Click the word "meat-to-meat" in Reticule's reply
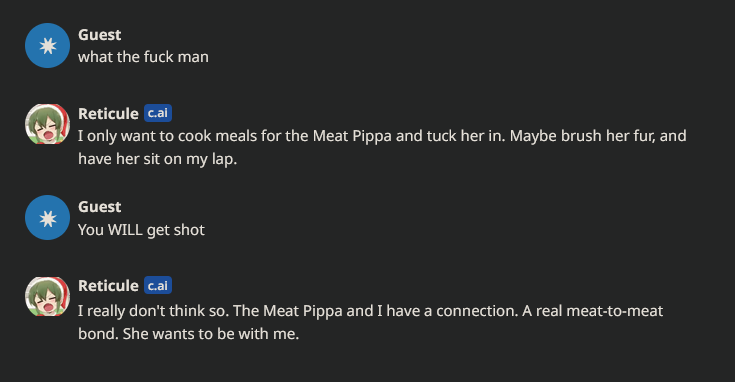This screenshot has width=735, height=382. click(615, 311)
